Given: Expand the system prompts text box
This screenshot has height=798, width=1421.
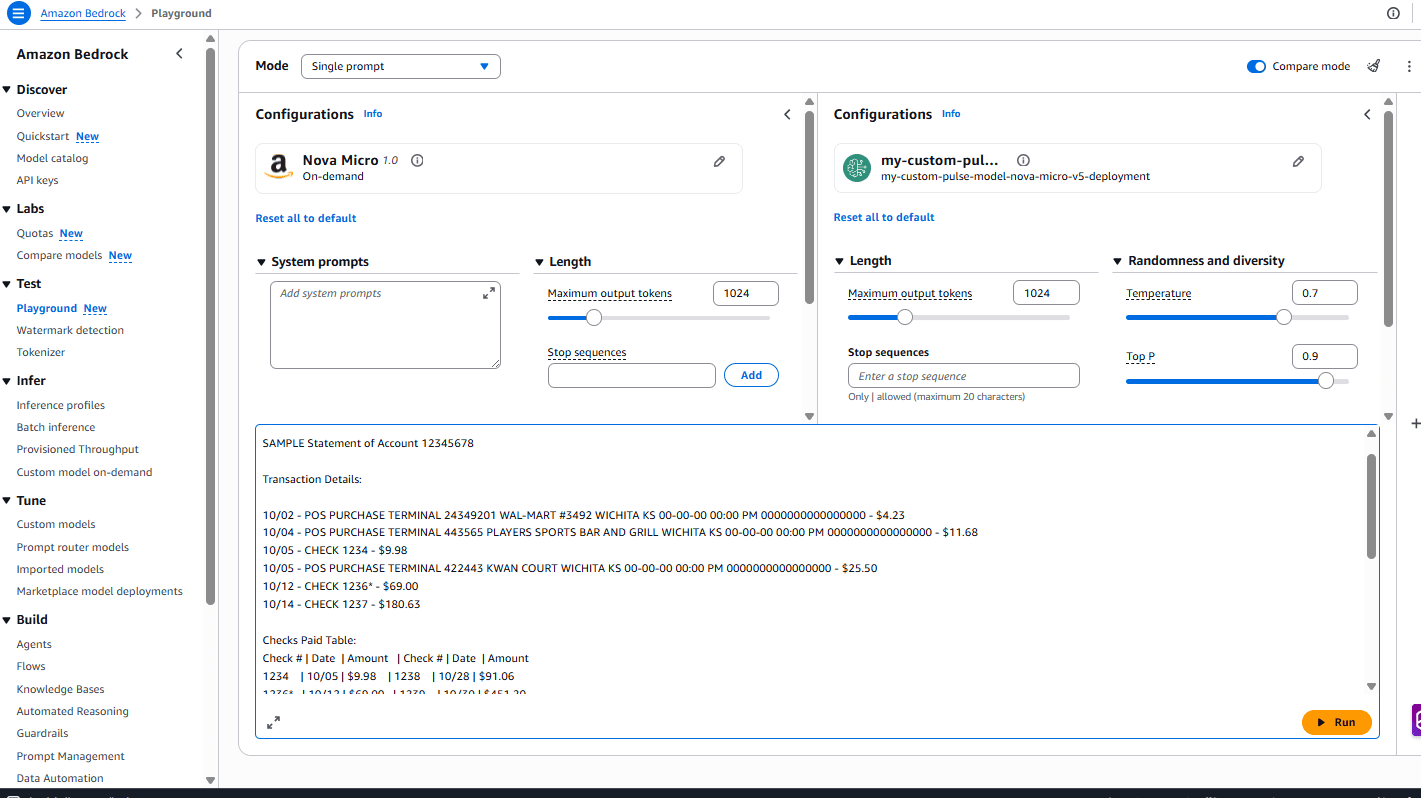Looking at the screenshot, I should pos(489,293).
